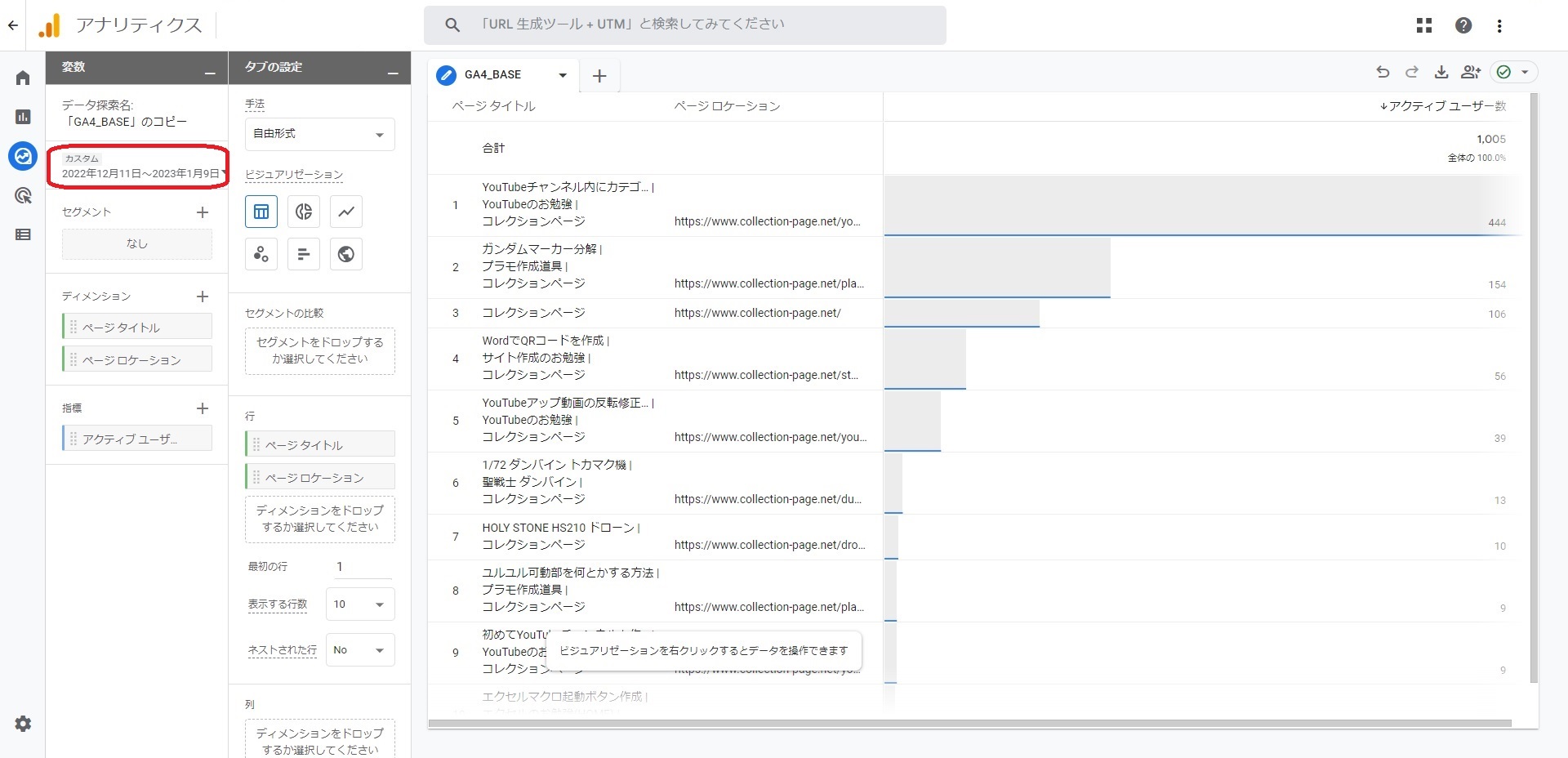
Task: Open the Home icon in sidebar
Action: pos(23,78)
